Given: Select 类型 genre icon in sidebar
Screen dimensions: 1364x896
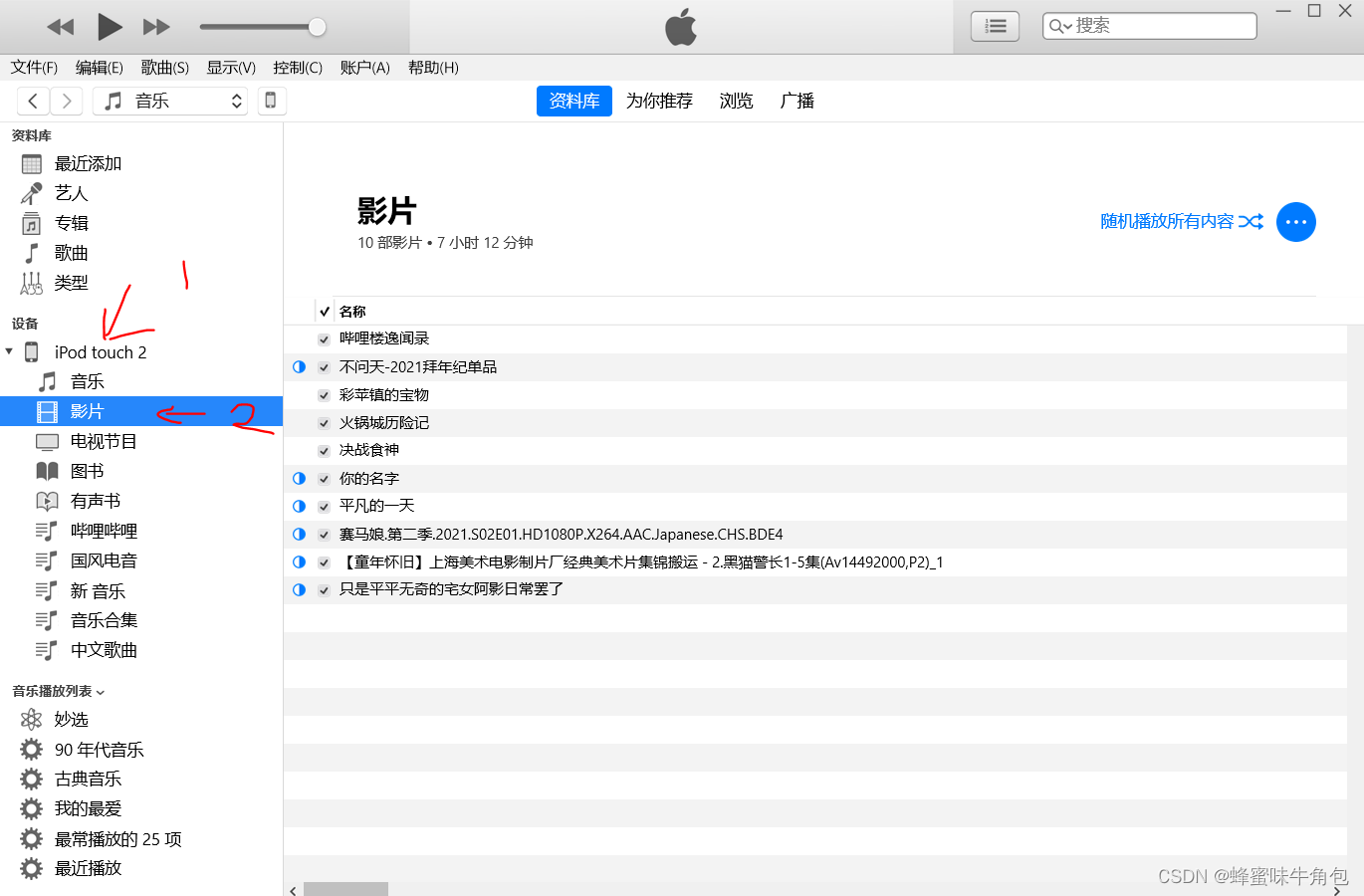Looking at the screenshot, I should [x=32, y=283].
